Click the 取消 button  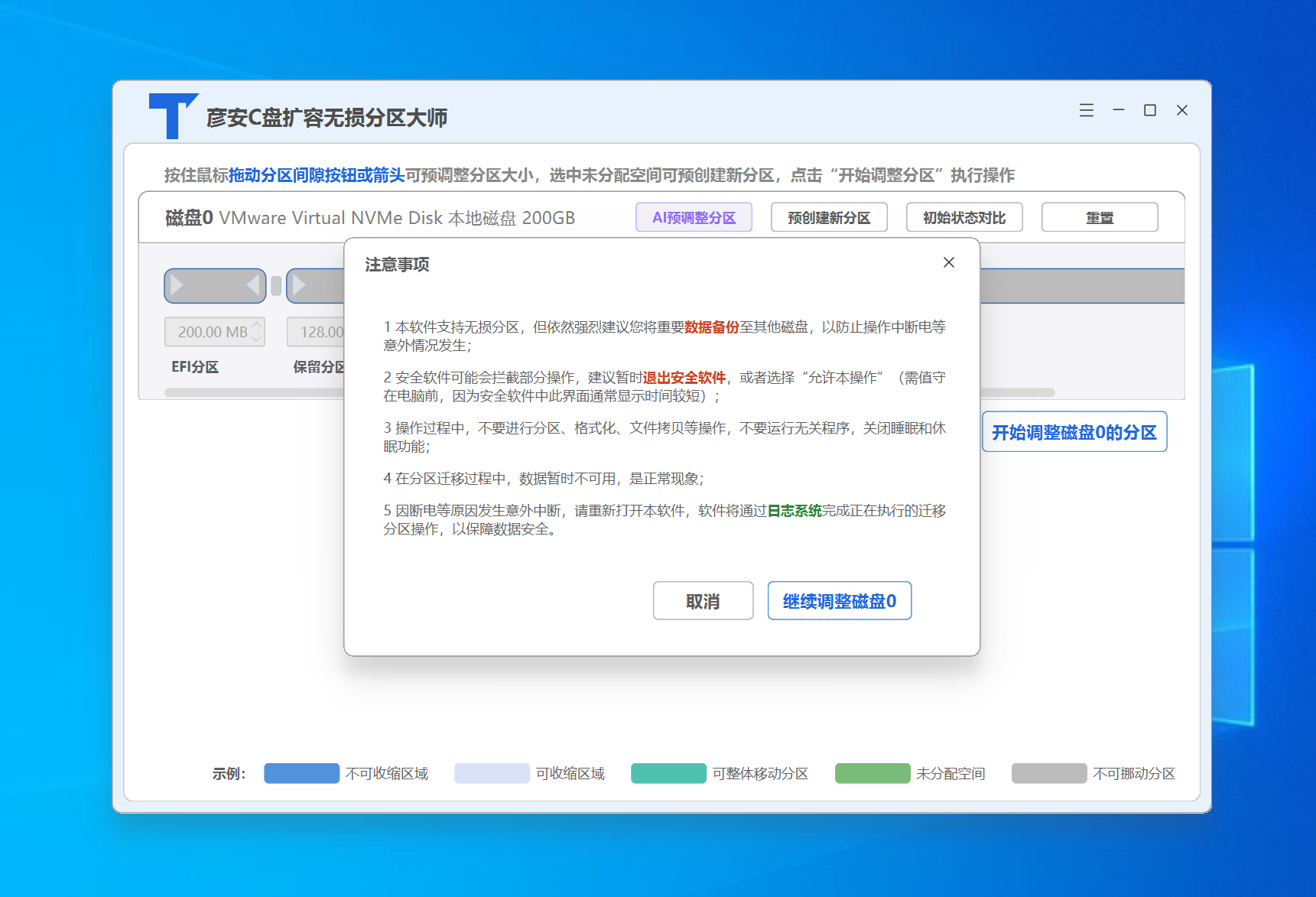coord(703,601)
